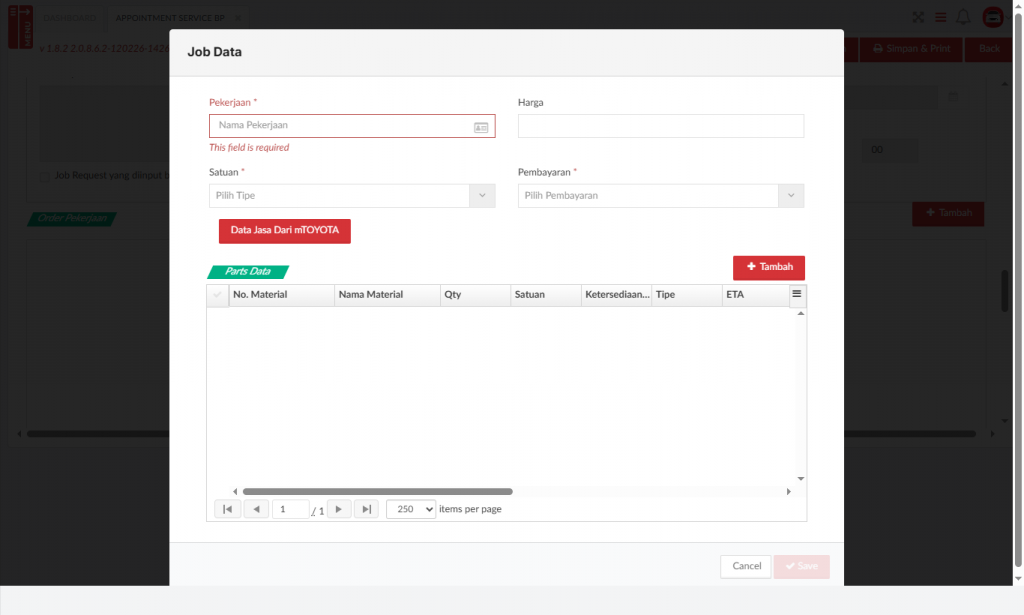Tick the Job Request checkbox
This screenshot has height=615, width=1024.
coord(45,175)
